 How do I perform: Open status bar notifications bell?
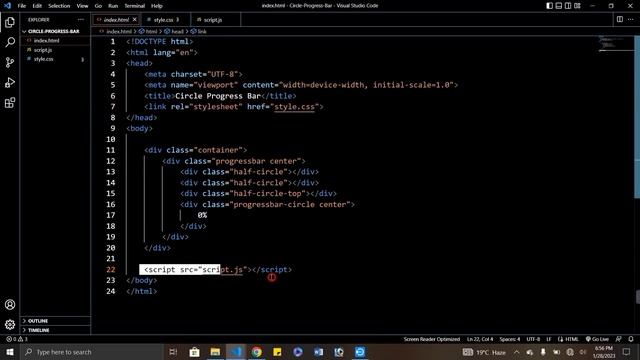pos(631,339)
